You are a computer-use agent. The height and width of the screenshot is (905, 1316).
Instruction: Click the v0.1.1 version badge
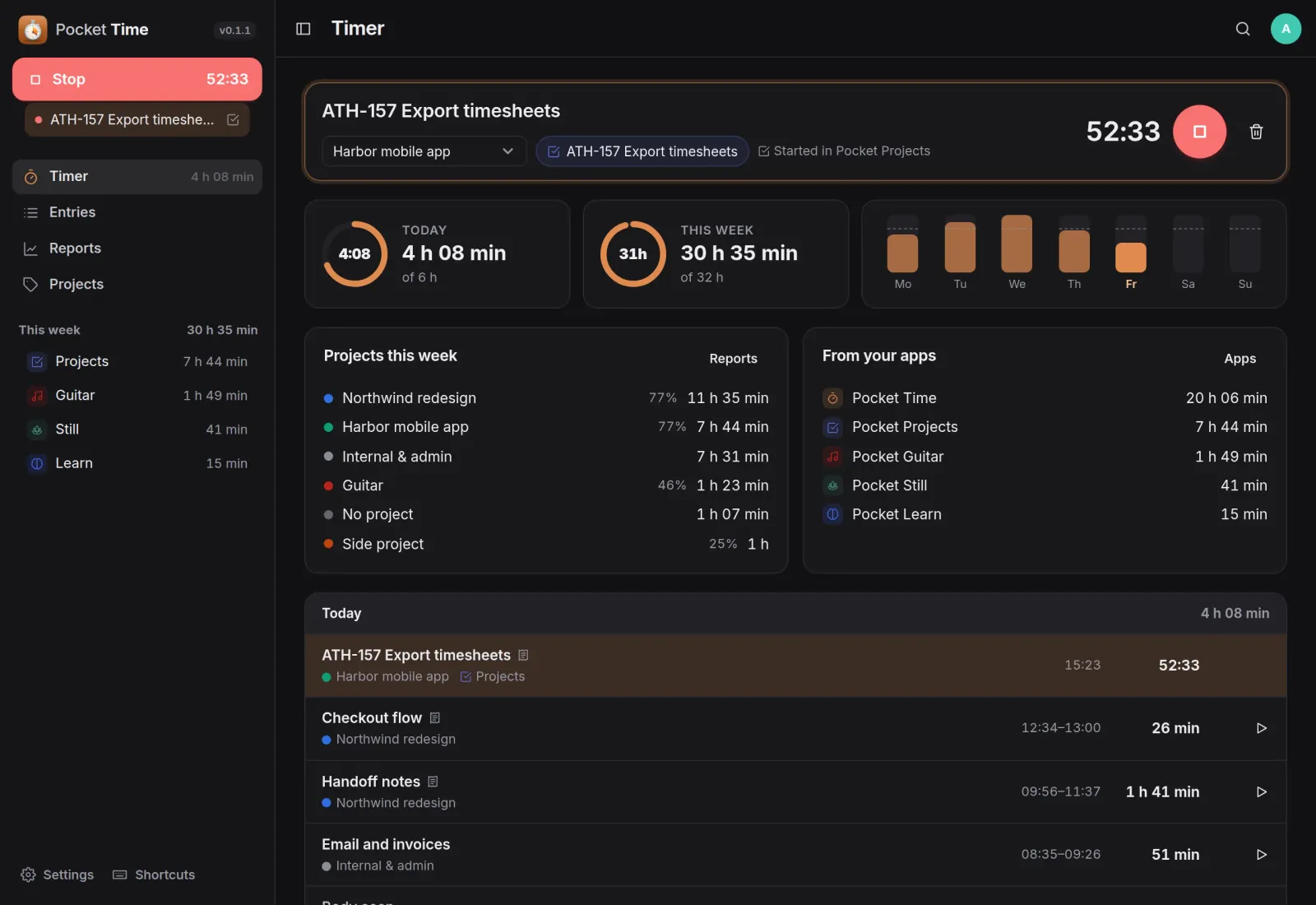[234, 30]
